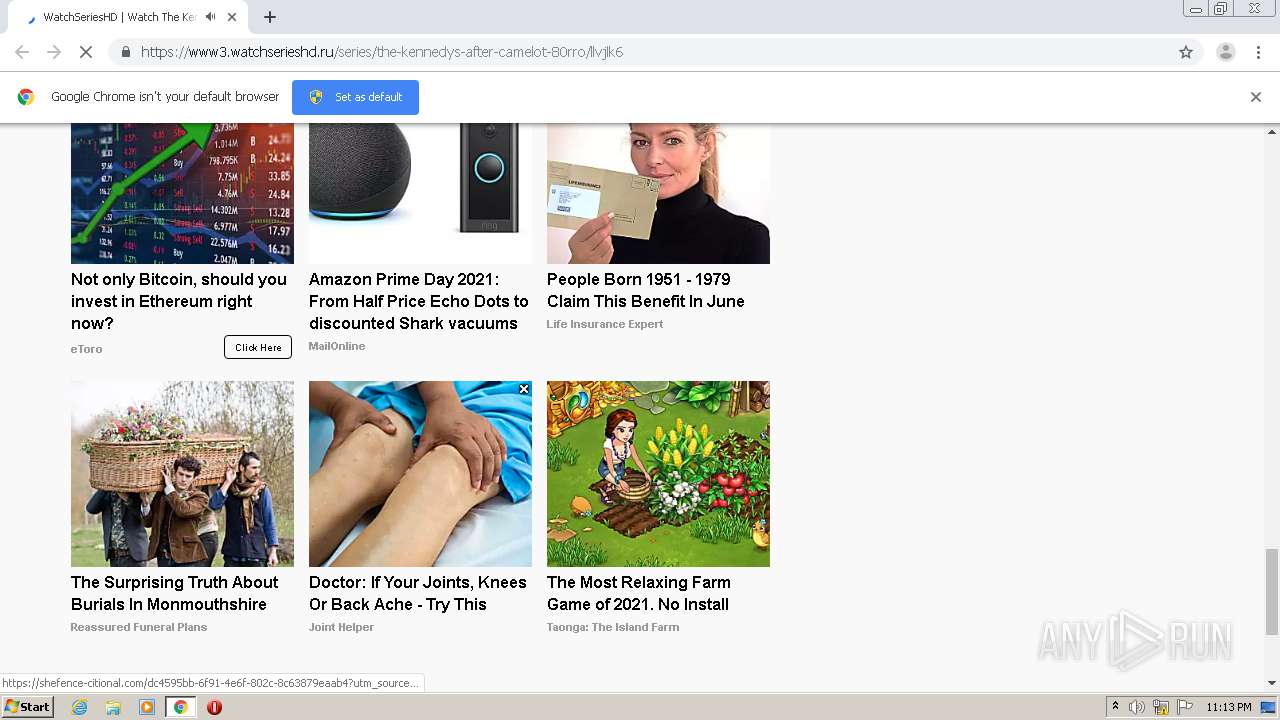
Task: Open 'Most Relaxing Farm Game' headline
Action: (x=639, y=593)
